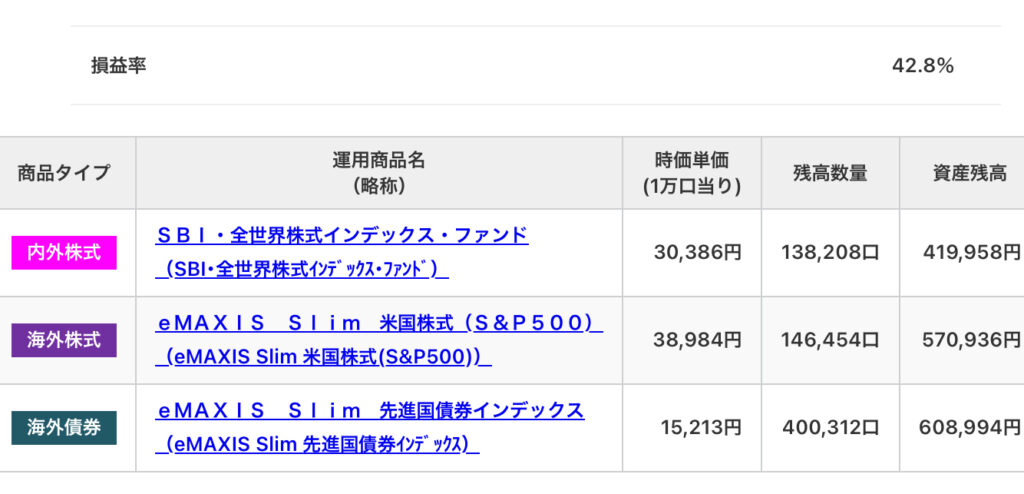
Task: Click the teal 海外債券 badge
Action: [x=64, y=428]
